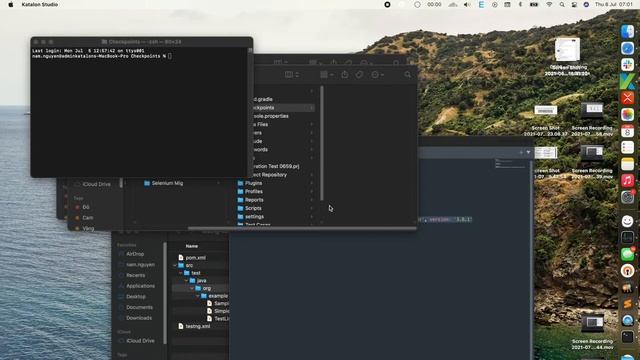Open AirDrop in Finder sidebar
The height and width of the screenshot is (360, 640).
[x=135, y=254]
